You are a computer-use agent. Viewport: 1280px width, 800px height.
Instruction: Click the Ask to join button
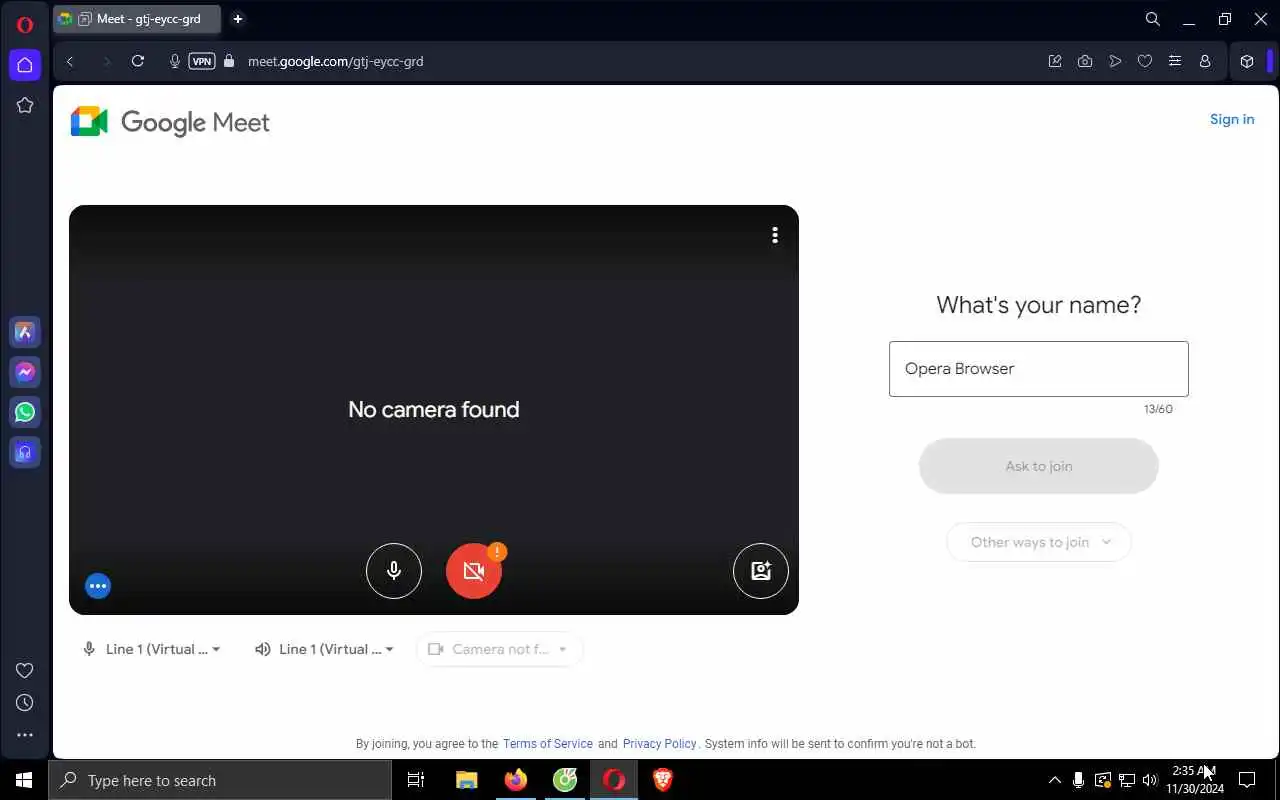[x=1039, y=466]
